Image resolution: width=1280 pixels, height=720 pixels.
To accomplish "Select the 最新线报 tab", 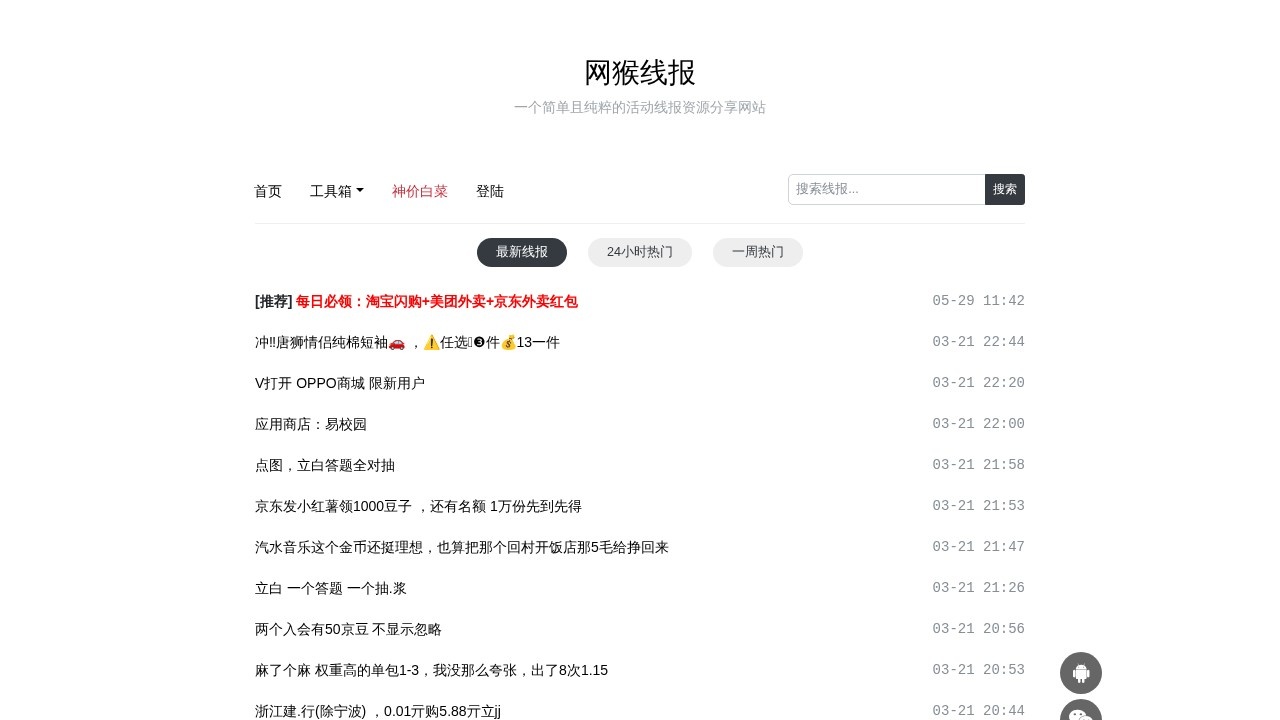I will click(522, 252).
